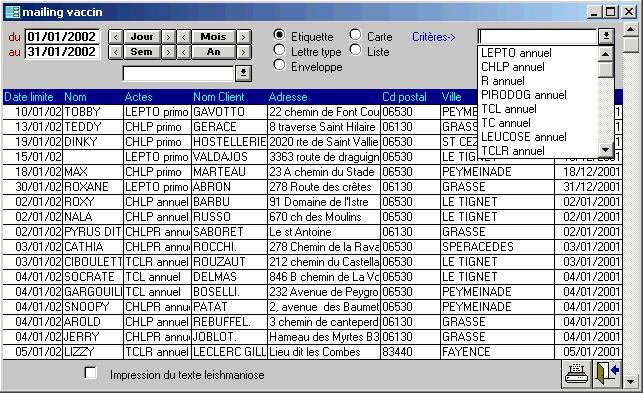Click the au date field 31/01/2002
This screenshot has width=643, height=393.
coord(62,52)
